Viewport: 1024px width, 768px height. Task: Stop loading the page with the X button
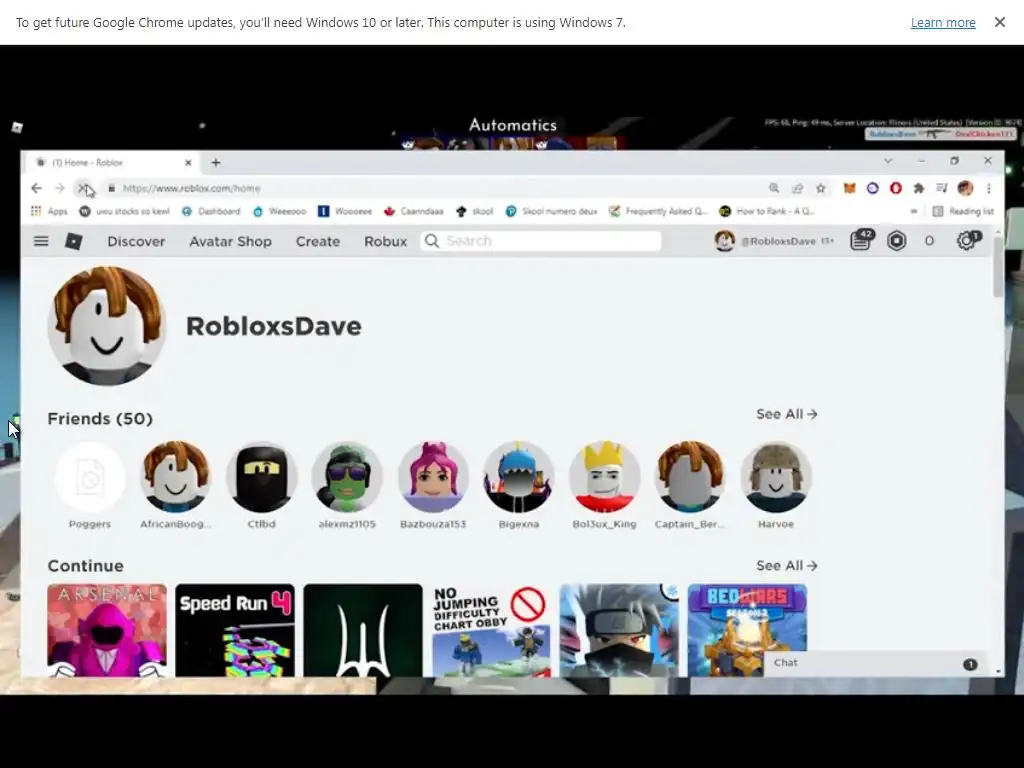83,188
